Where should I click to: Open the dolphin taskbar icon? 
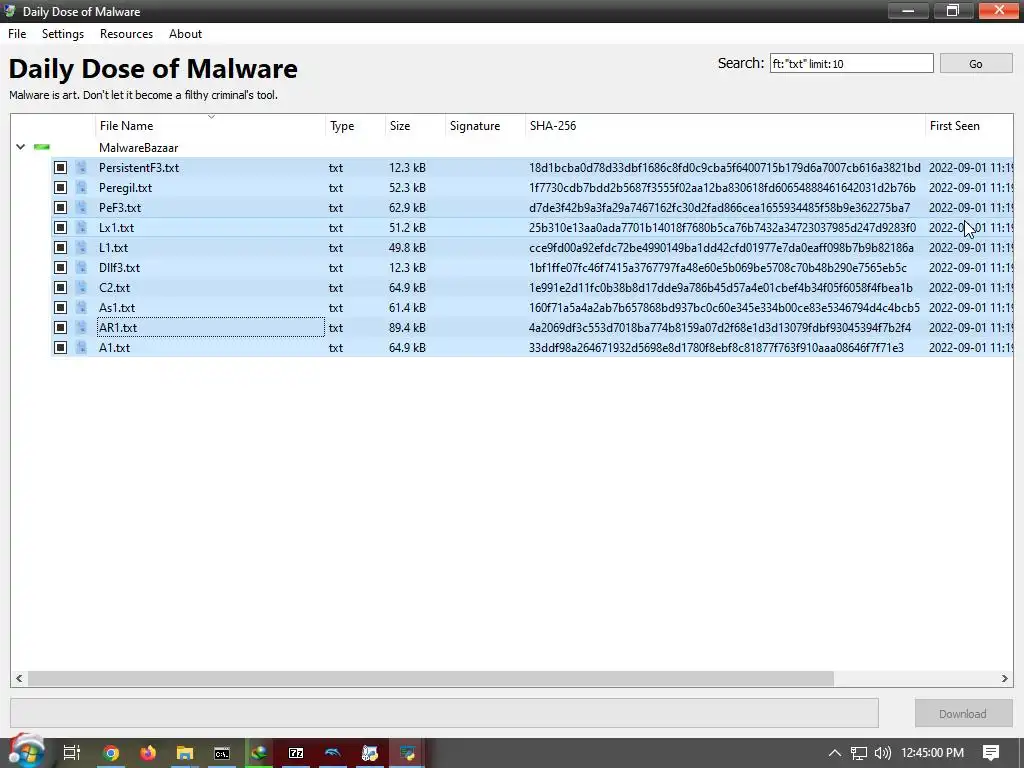click(x=333, y=753)
